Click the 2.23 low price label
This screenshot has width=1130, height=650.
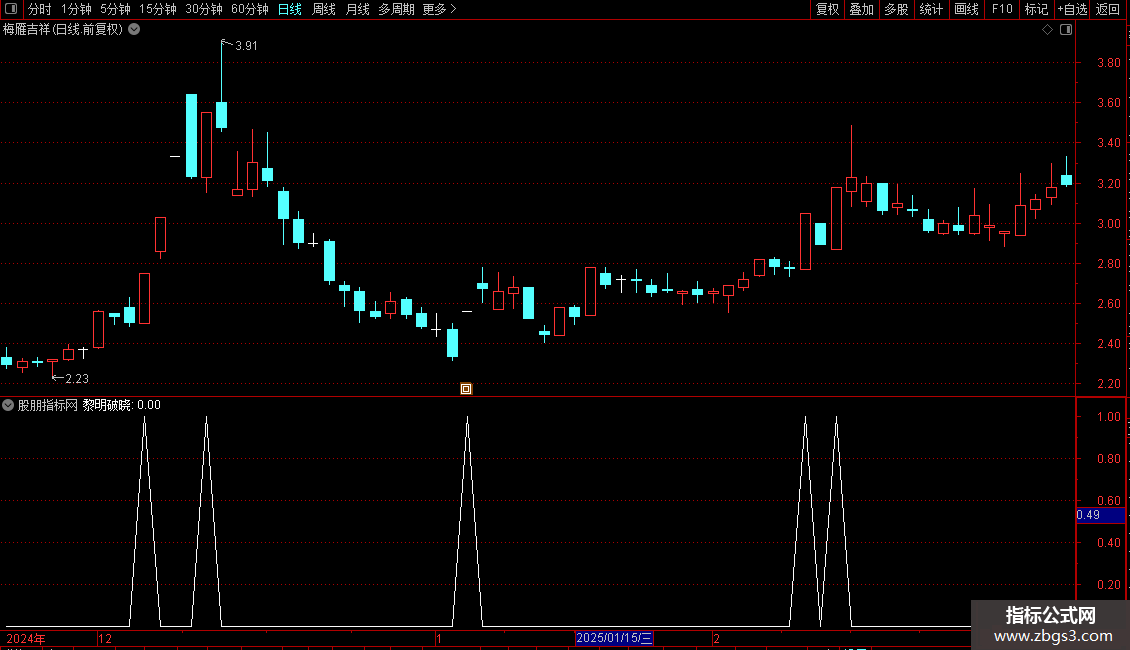point(77,378)
